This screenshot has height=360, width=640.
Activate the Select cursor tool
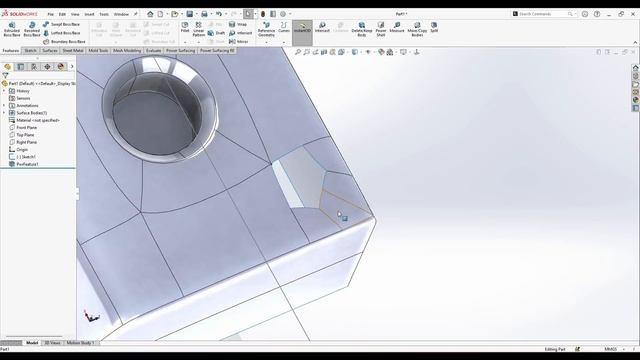[x=248, y=14]
